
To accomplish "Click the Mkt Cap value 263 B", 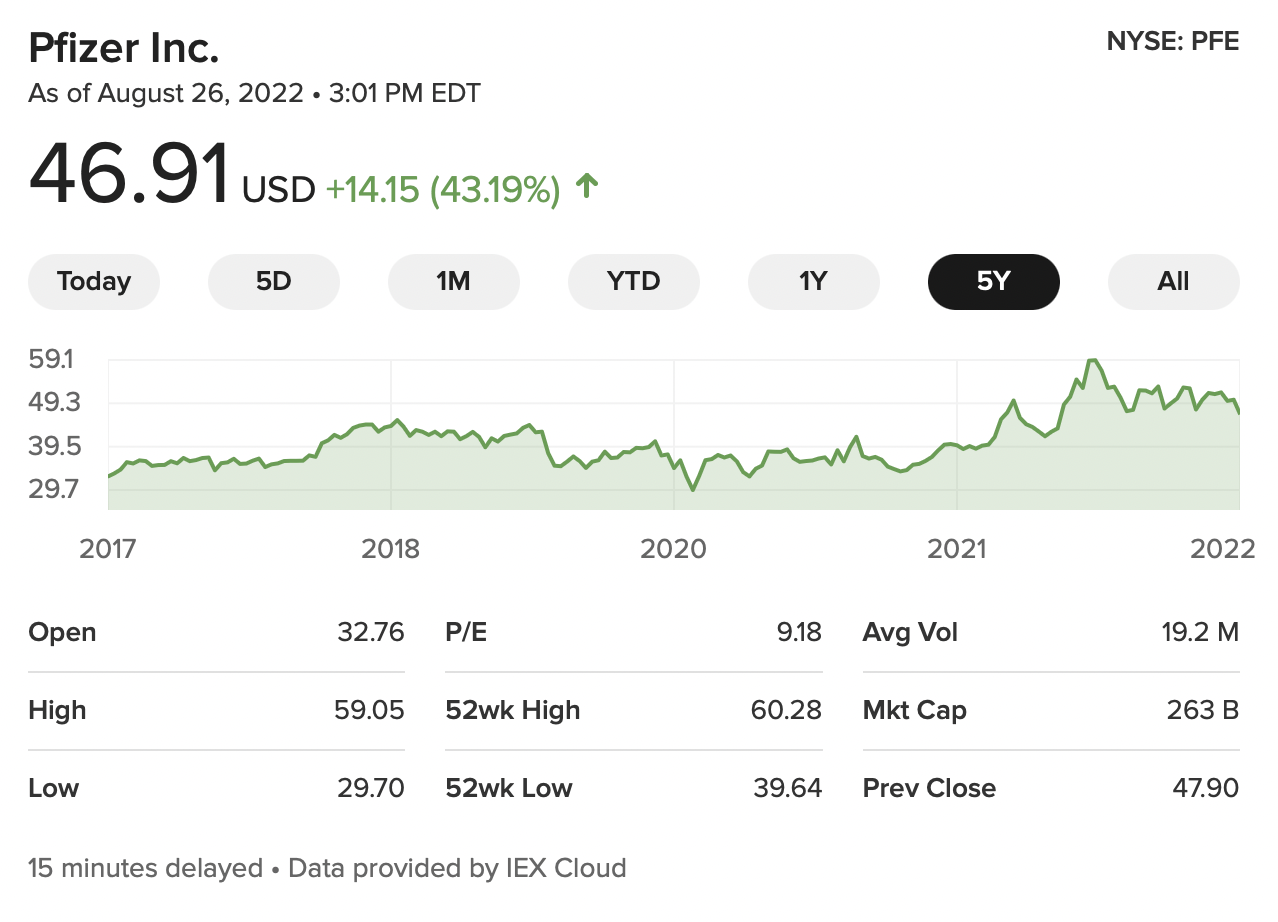I will coord(1202,711).
